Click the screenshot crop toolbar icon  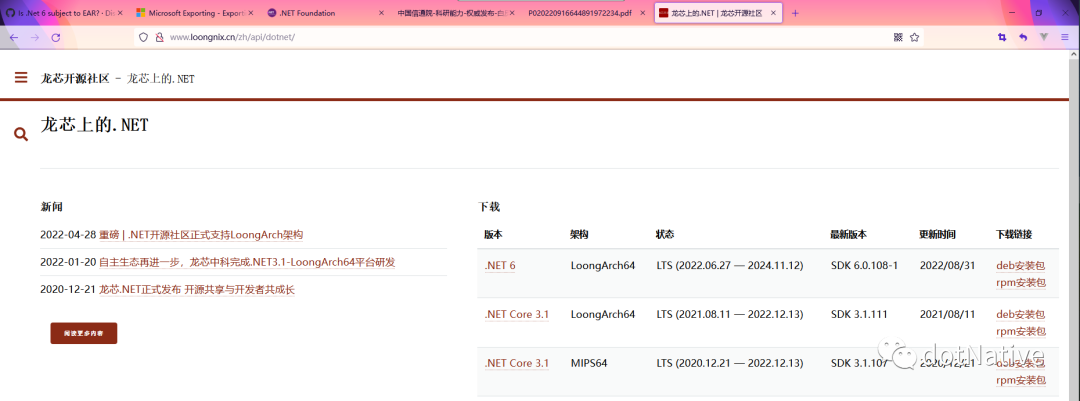[x=1001, y=38]
